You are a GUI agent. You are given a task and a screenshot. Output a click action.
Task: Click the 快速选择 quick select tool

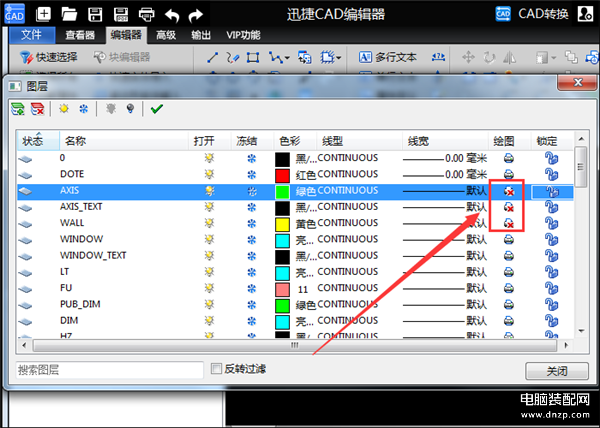pos(49,57)
